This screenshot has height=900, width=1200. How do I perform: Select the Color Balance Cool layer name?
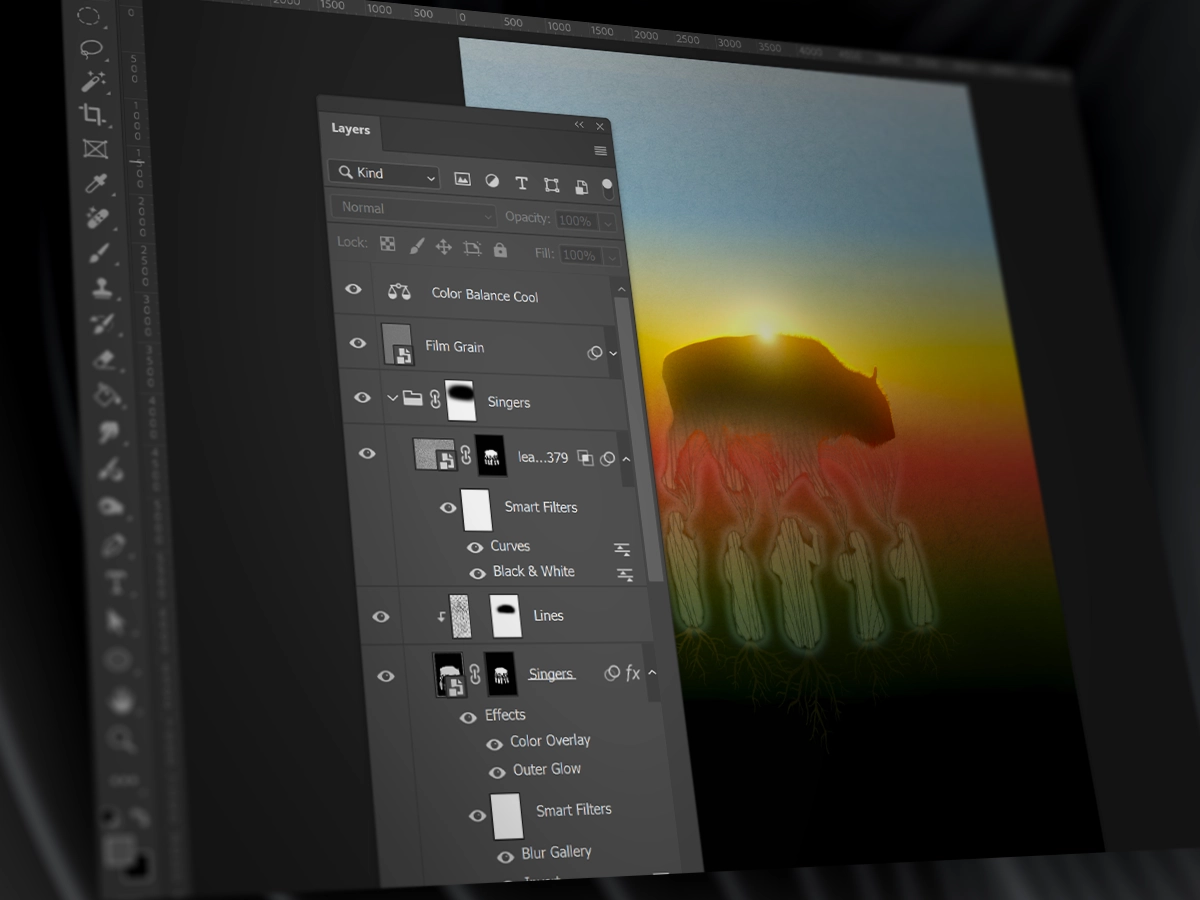485,295
